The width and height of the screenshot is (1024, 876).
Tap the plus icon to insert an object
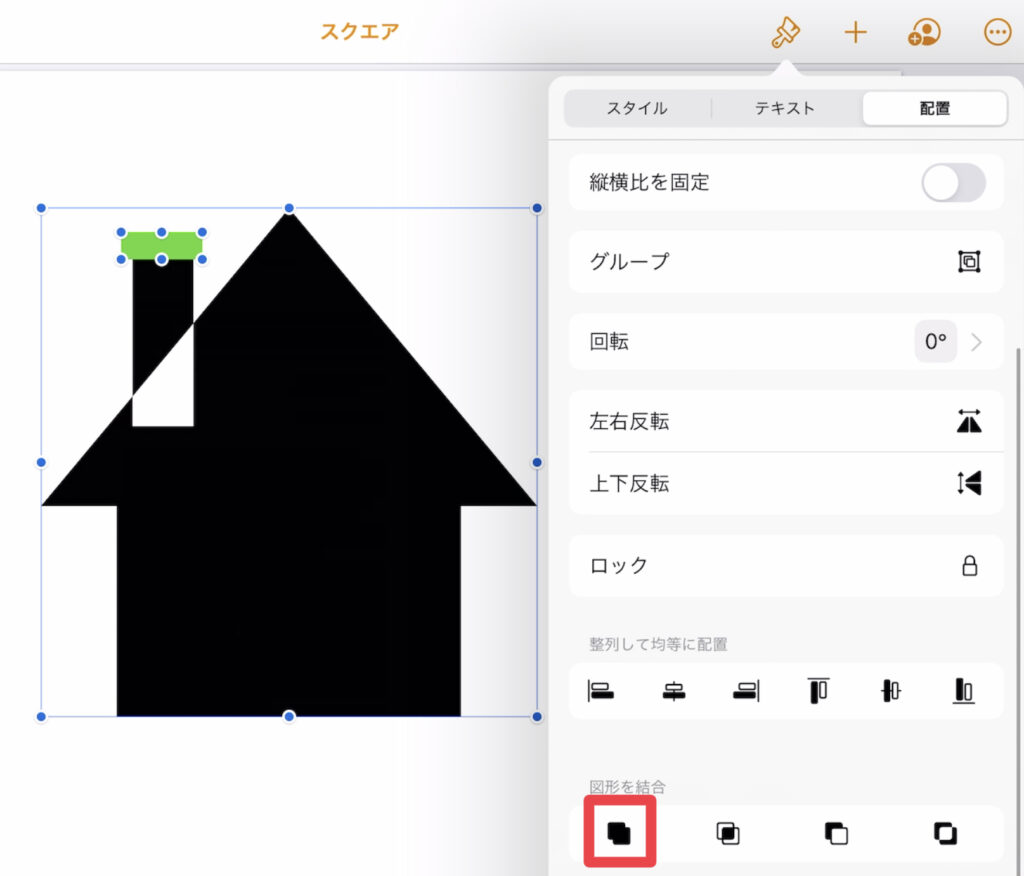pyautogui.click(x=855, y=32)
